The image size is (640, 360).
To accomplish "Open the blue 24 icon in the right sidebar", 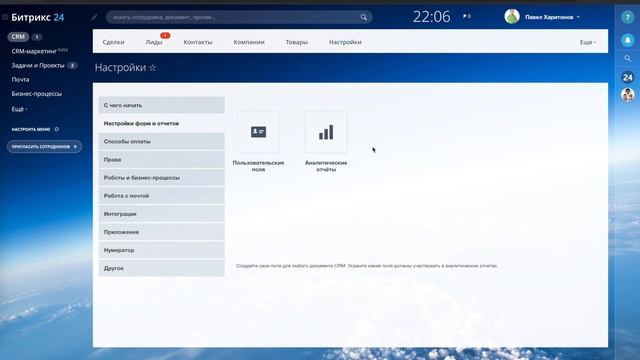I will point(627,77).
